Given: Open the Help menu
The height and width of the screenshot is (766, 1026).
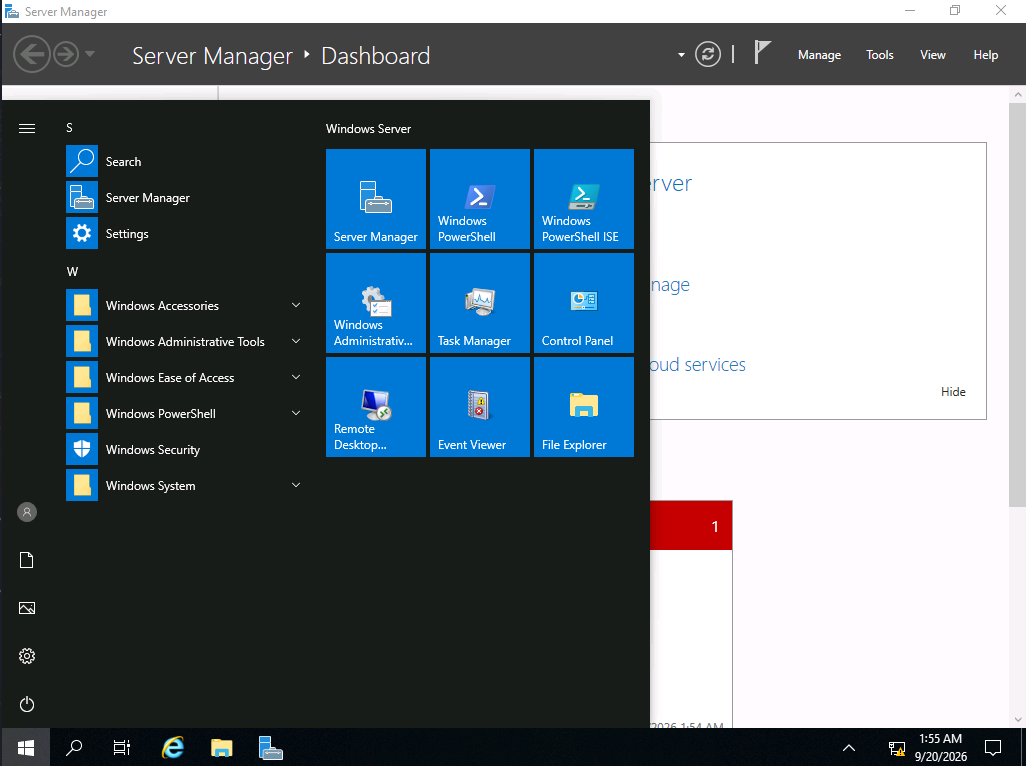Looking at the screenshot, I should 985,55.
